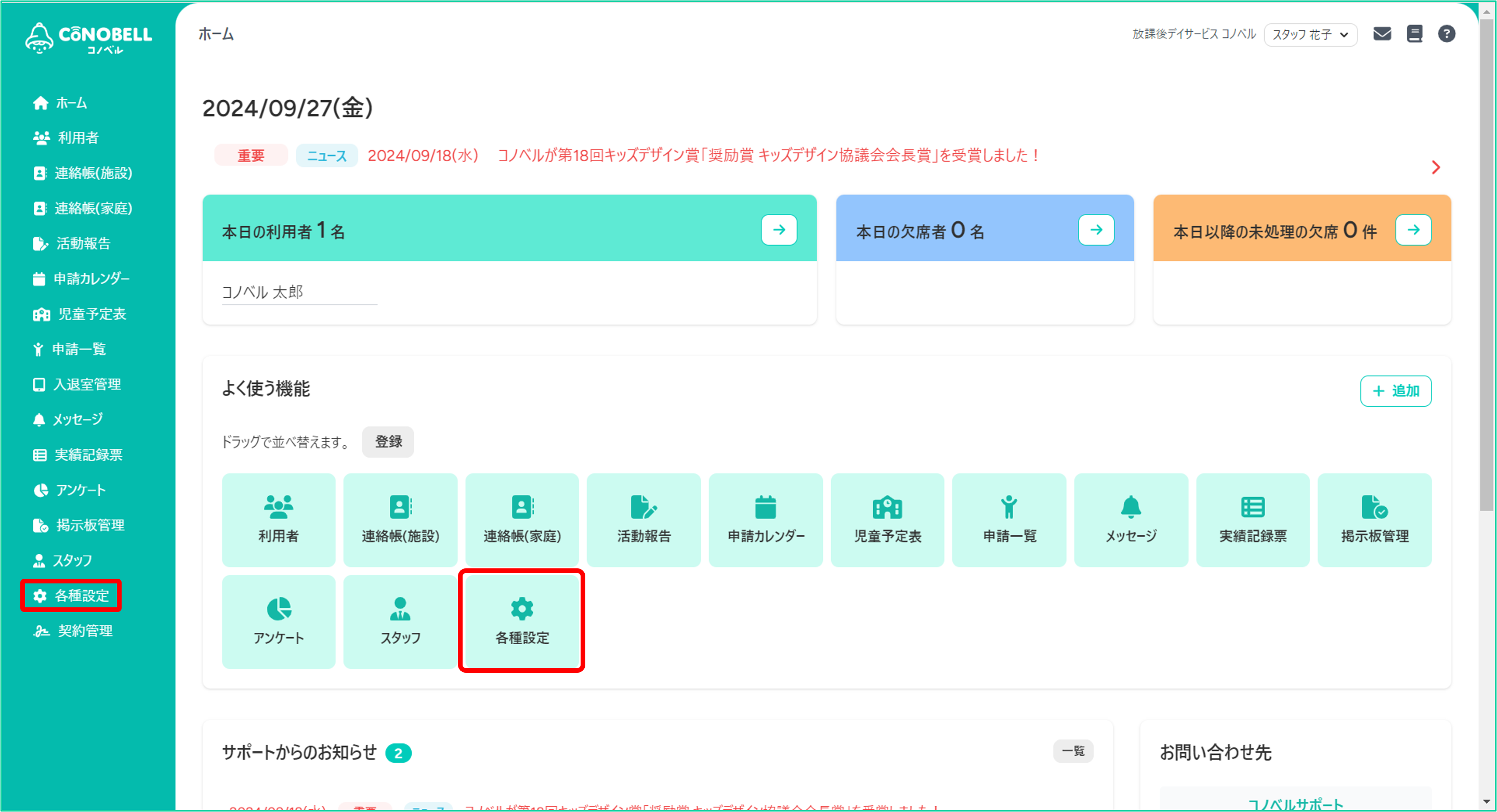Click the ＋追加 button
This screenshot has width=1497, height=812.
click(1395, 391)
